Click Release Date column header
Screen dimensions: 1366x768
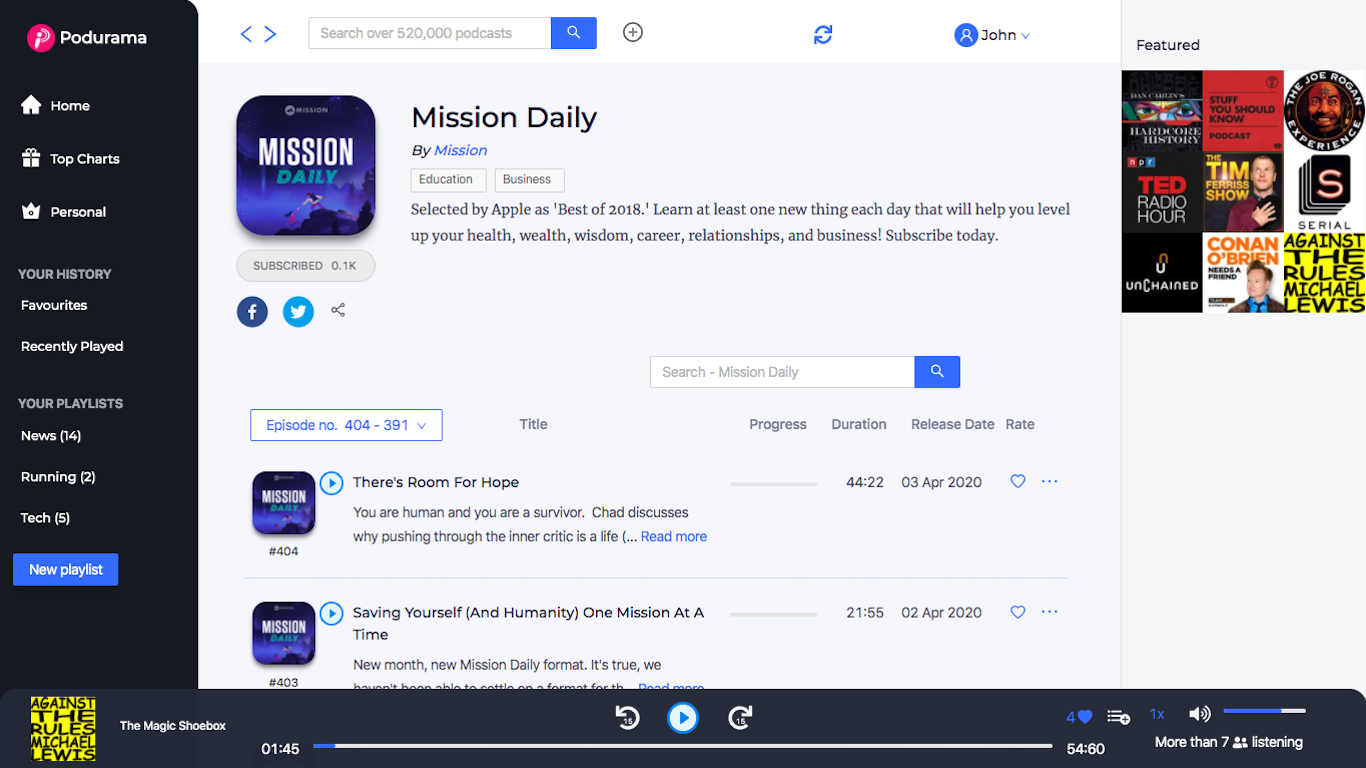pyautogui.click(x=952, y=424)
